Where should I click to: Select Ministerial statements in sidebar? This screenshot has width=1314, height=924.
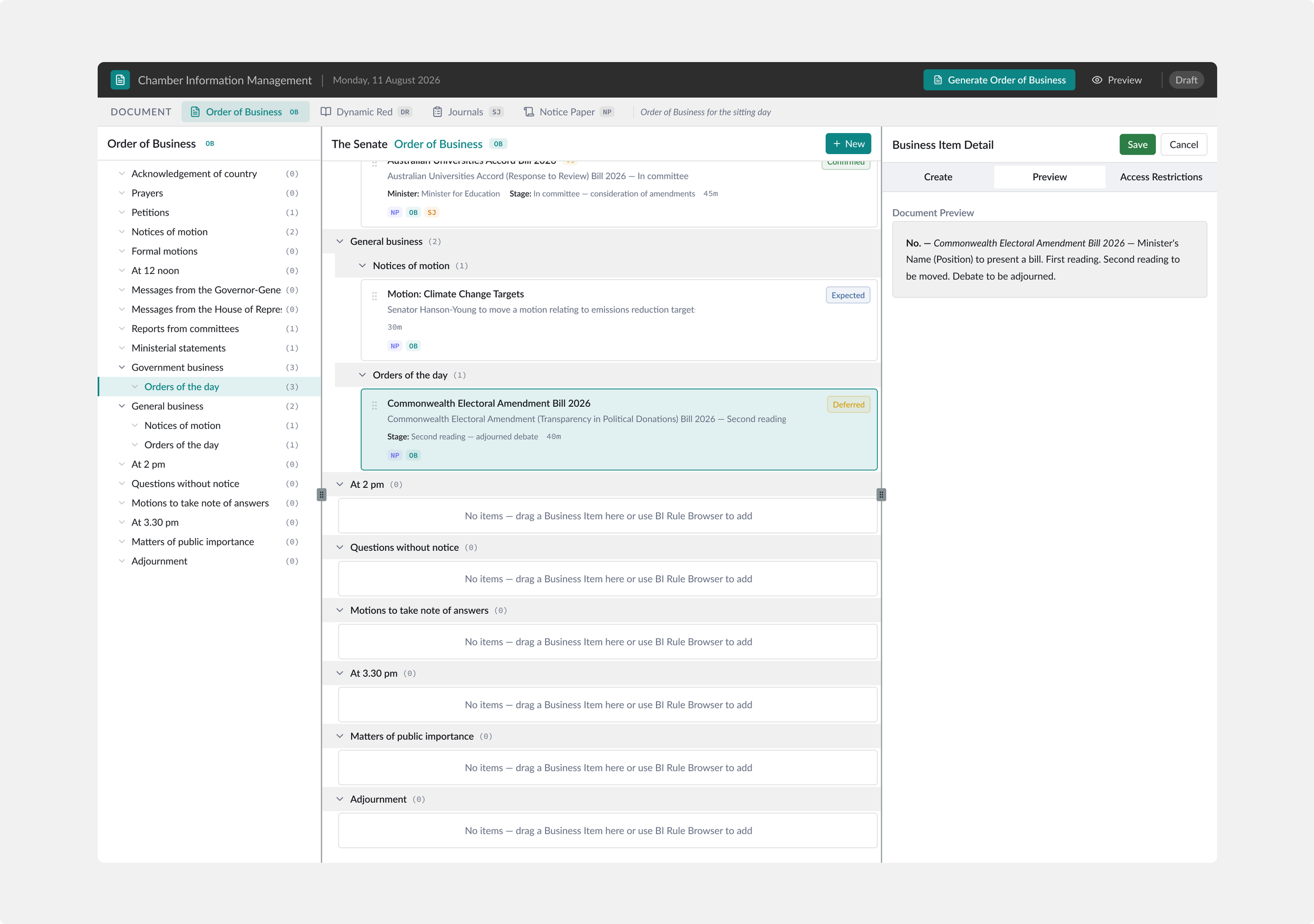pyautogui.click(x=210, y=348)
